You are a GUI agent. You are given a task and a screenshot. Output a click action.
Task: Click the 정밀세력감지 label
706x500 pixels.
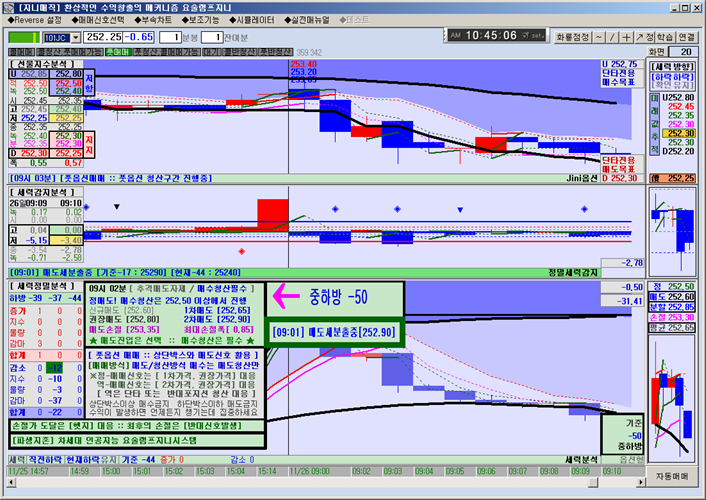point(572,273)
